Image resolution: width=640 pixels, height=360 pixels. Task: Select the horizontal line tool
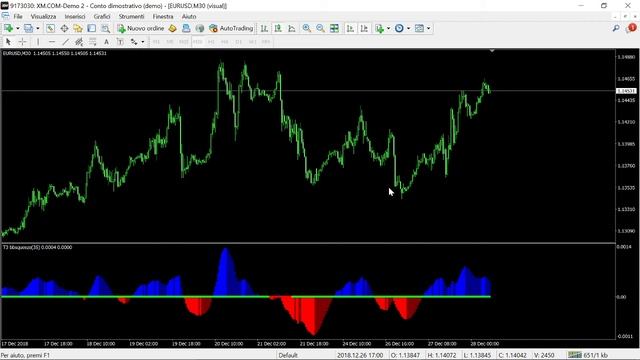click(52, 42)
